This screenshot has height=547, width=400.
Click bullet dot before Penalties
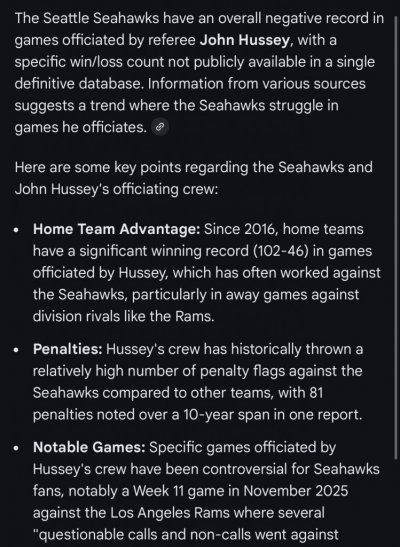click(16, 350)
